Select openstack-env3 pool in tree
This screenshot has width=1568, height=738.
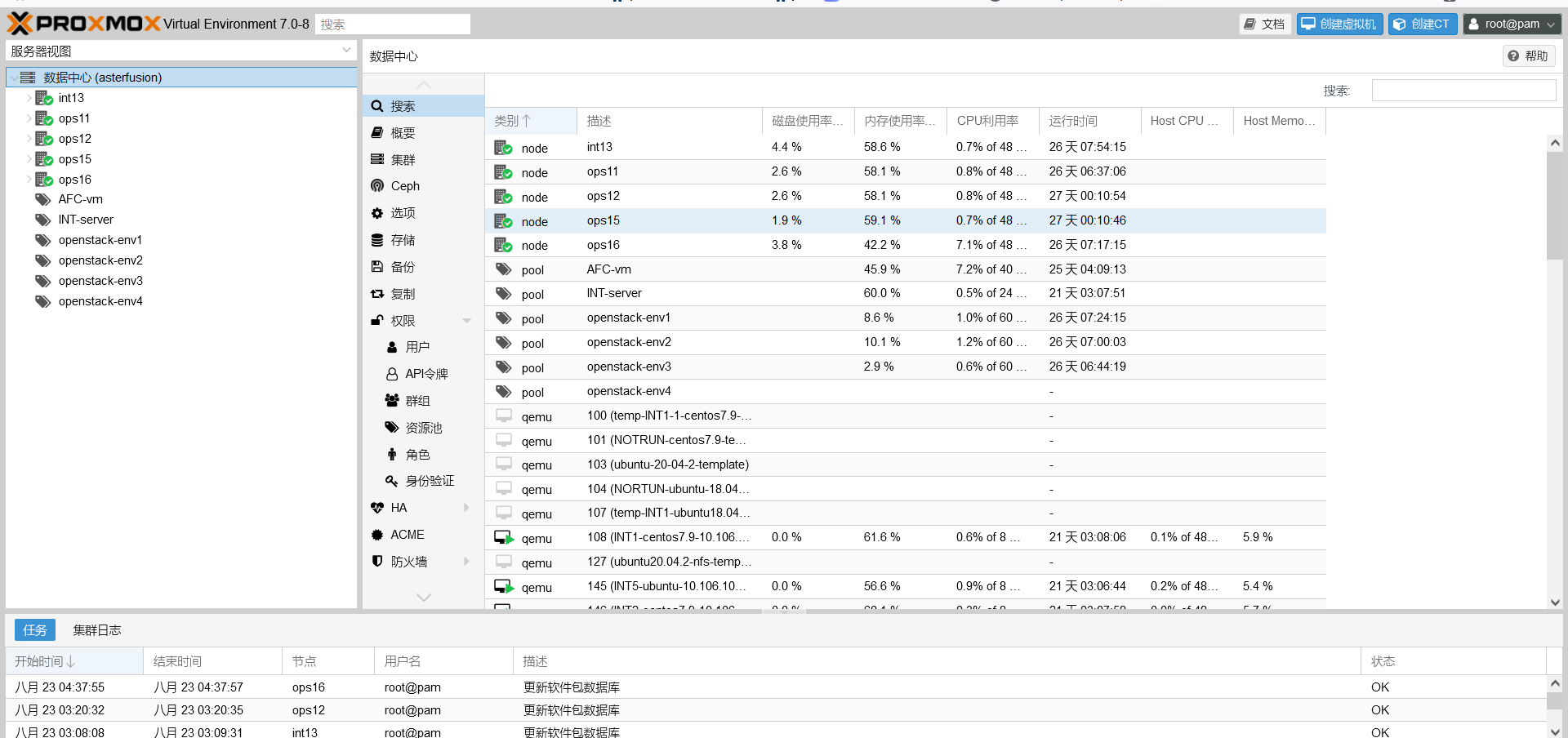(100, 281)
